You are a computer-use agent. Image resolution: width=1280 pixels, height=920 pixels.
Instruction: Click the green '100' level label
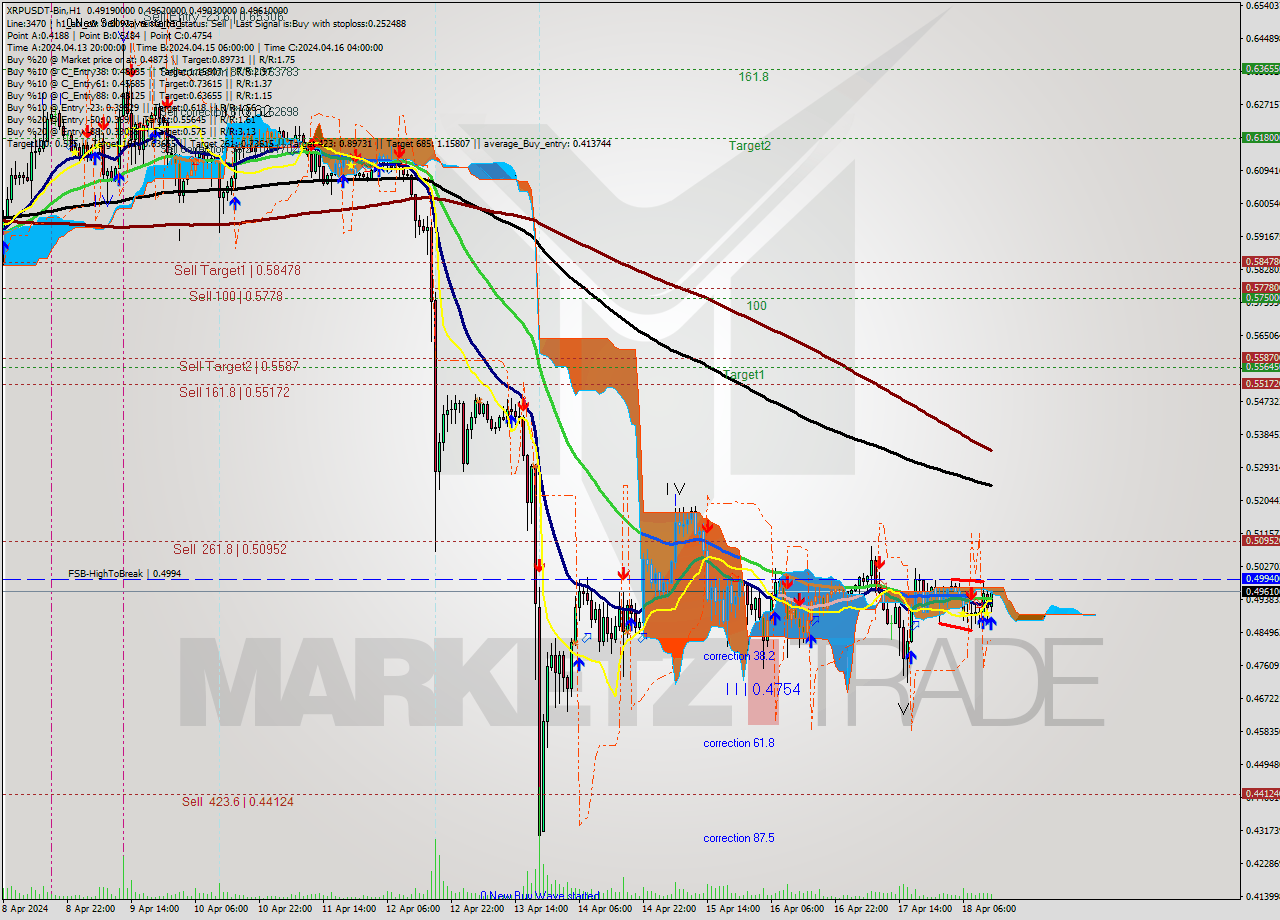pos(756,306)
